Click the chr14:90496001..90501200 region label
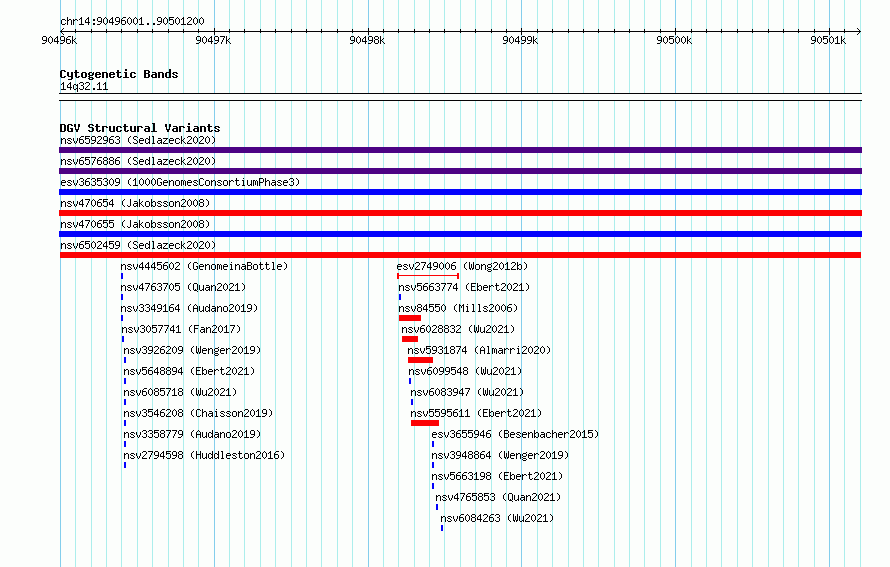Viewport: 890px width, 567px height. click(x=132, y=21)
